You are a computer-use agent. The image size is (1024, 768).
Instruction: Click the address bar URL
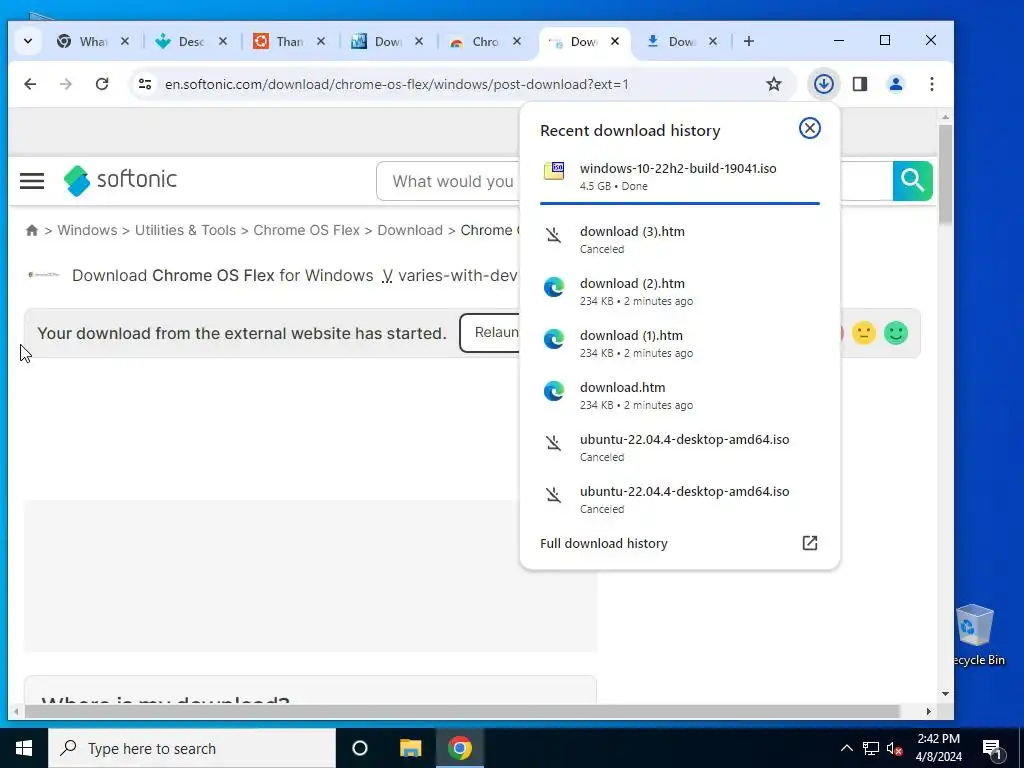tap(396, 84)
